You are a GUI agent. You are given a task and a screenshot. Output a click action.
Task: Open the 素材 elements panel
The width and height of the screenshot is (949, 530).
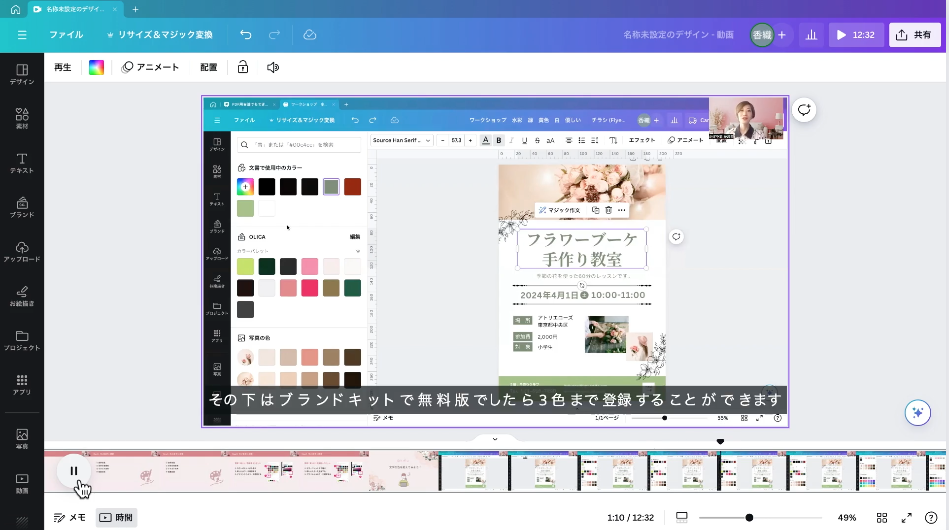(22, 119)
